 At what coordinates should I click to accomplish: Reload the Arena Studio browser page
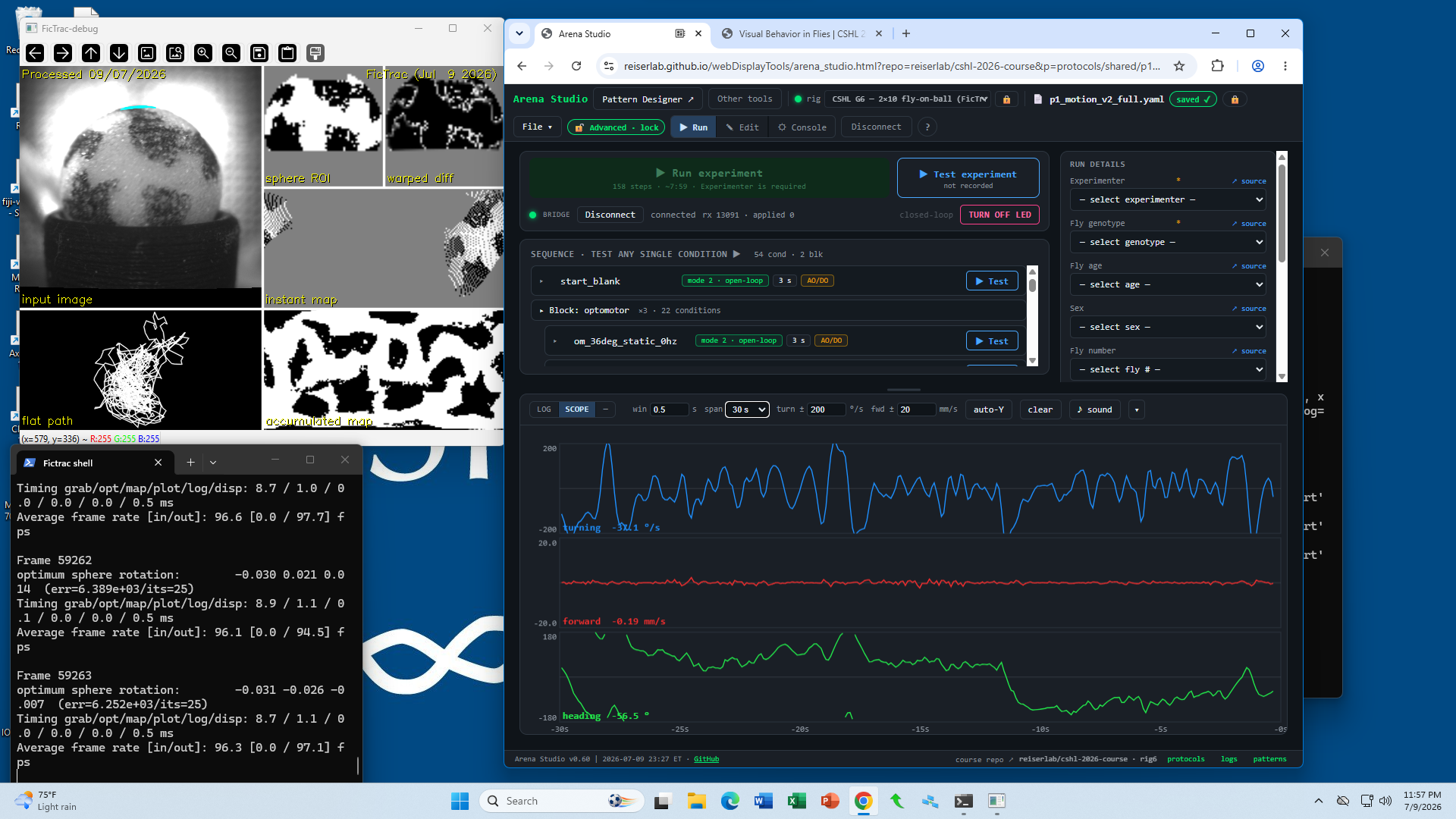tap(576, 66)
